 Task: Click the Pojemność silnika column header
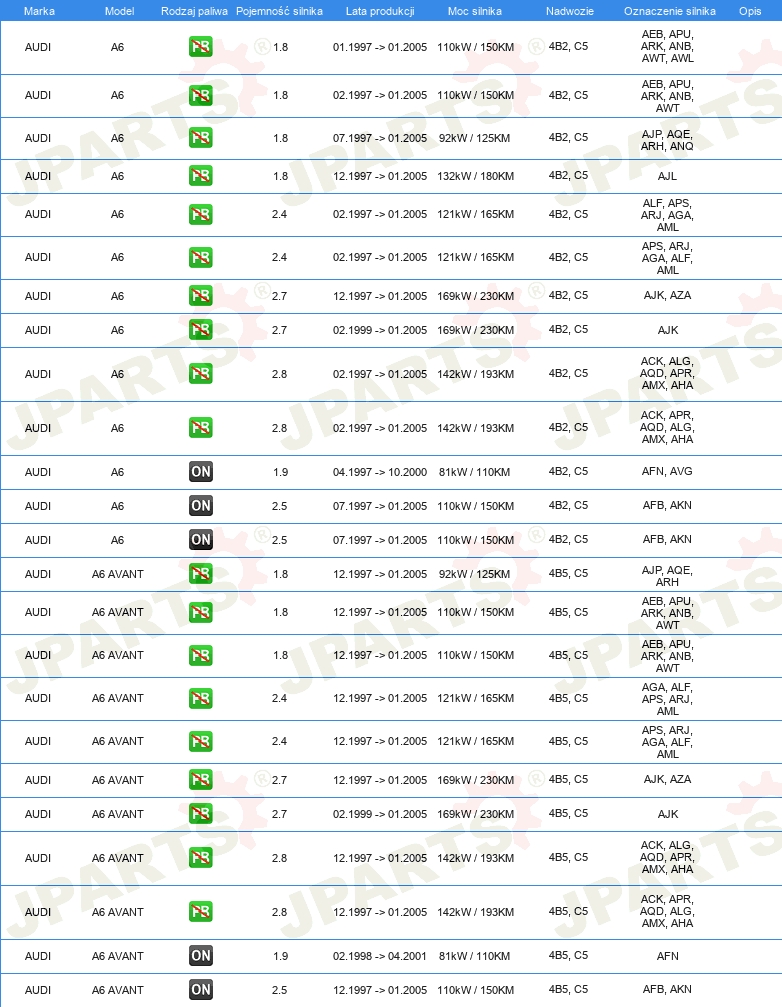pyautogui.click(x=279, y=11)
